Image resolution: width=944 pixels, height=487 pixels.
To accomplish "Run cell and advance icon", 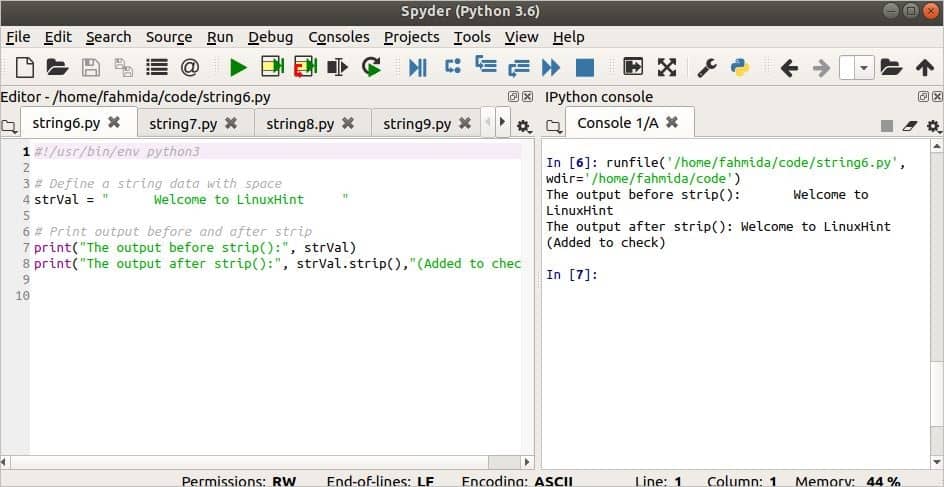I will pos(305,67).
